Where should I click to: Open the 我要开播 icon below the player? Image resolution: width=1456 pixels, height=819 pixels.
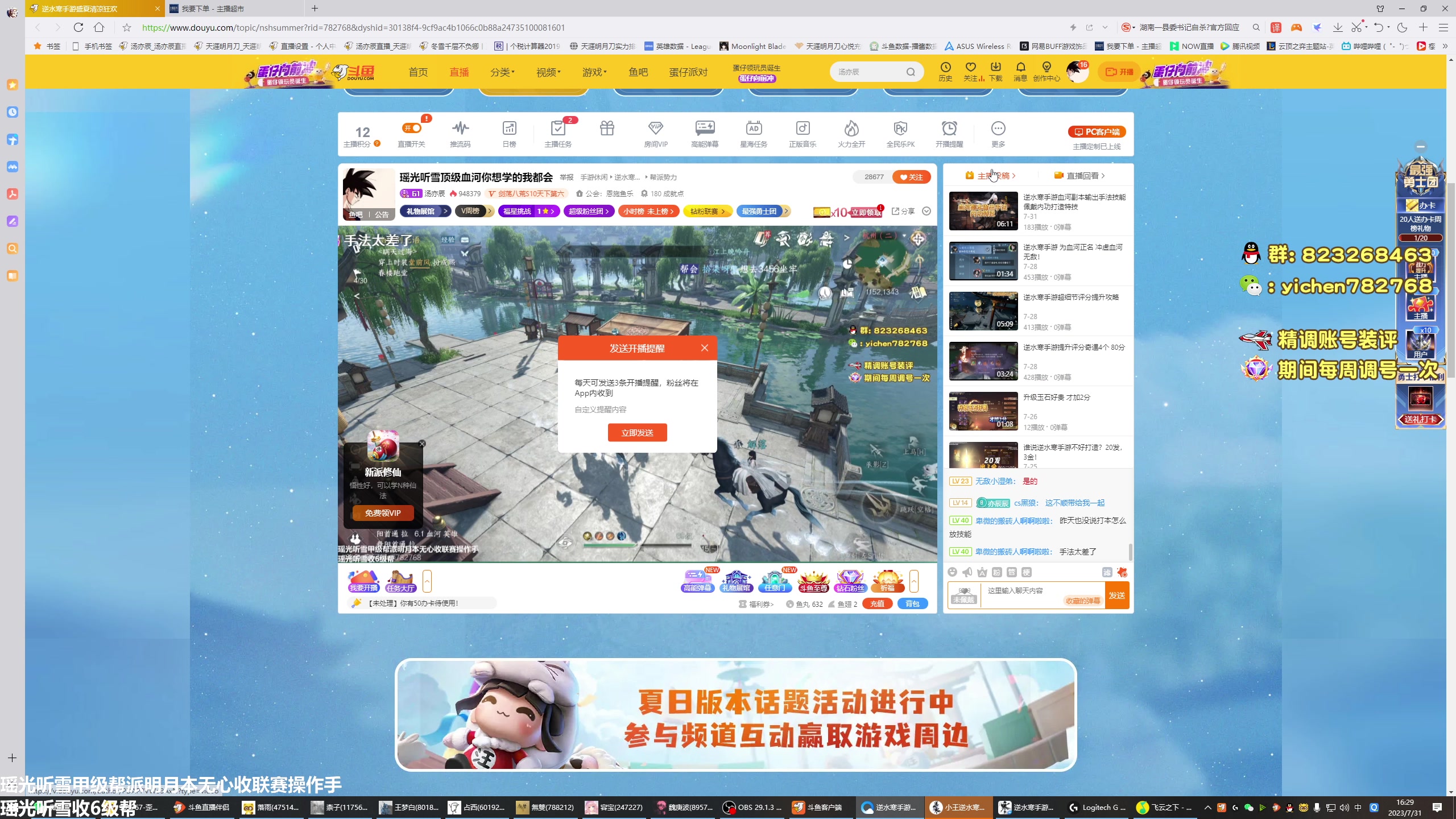pos(363,581)
